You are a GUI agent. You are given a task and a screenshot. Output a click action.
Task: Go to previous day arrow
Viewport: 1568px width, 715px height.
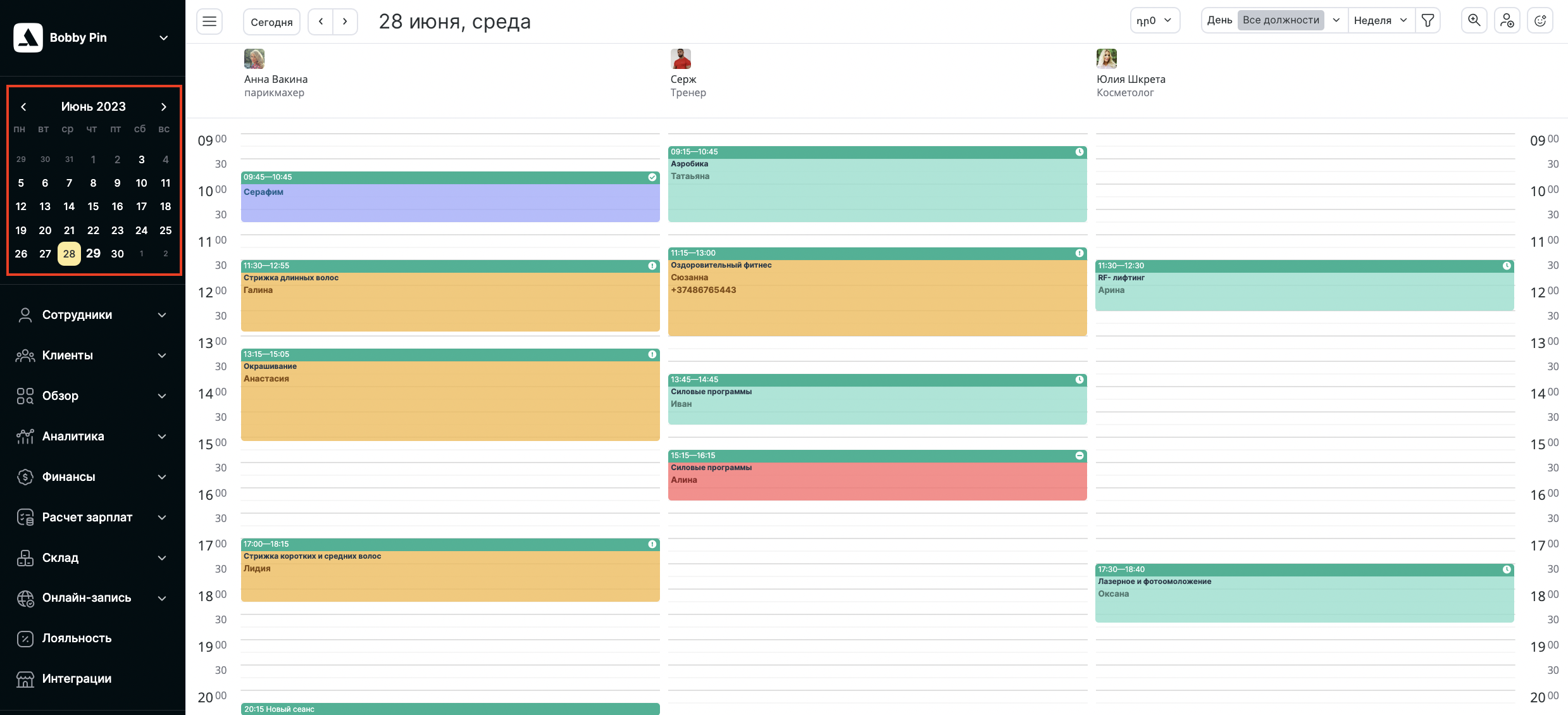(321, 22)
